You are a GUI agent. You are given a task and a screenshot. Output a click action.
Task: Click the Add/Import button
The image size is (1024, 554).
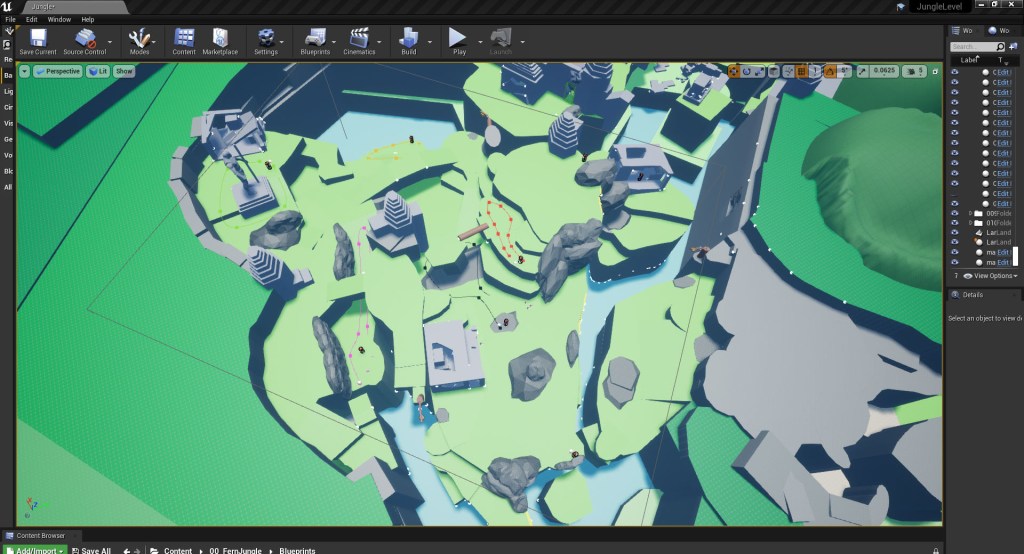click(x=34, y=550)
